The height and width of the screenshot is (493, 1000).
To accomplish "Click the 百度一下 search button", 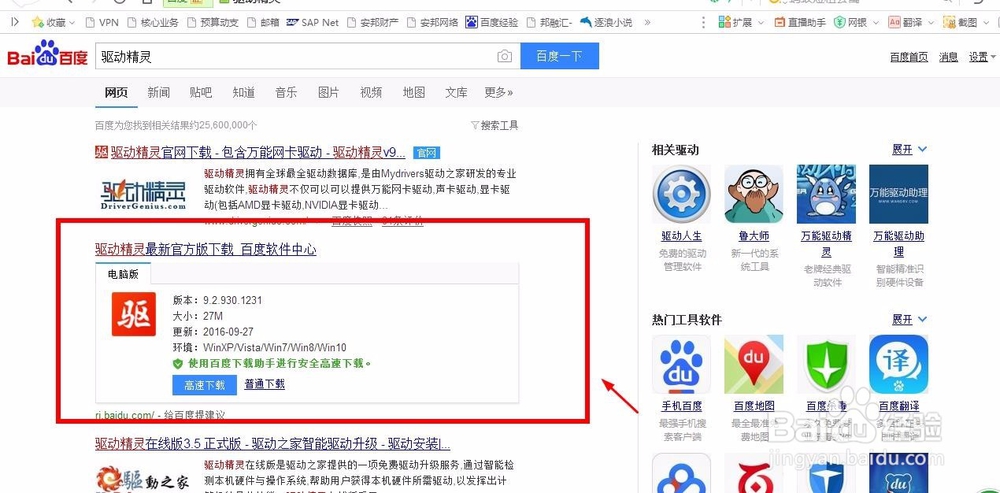I will [559, 56].
